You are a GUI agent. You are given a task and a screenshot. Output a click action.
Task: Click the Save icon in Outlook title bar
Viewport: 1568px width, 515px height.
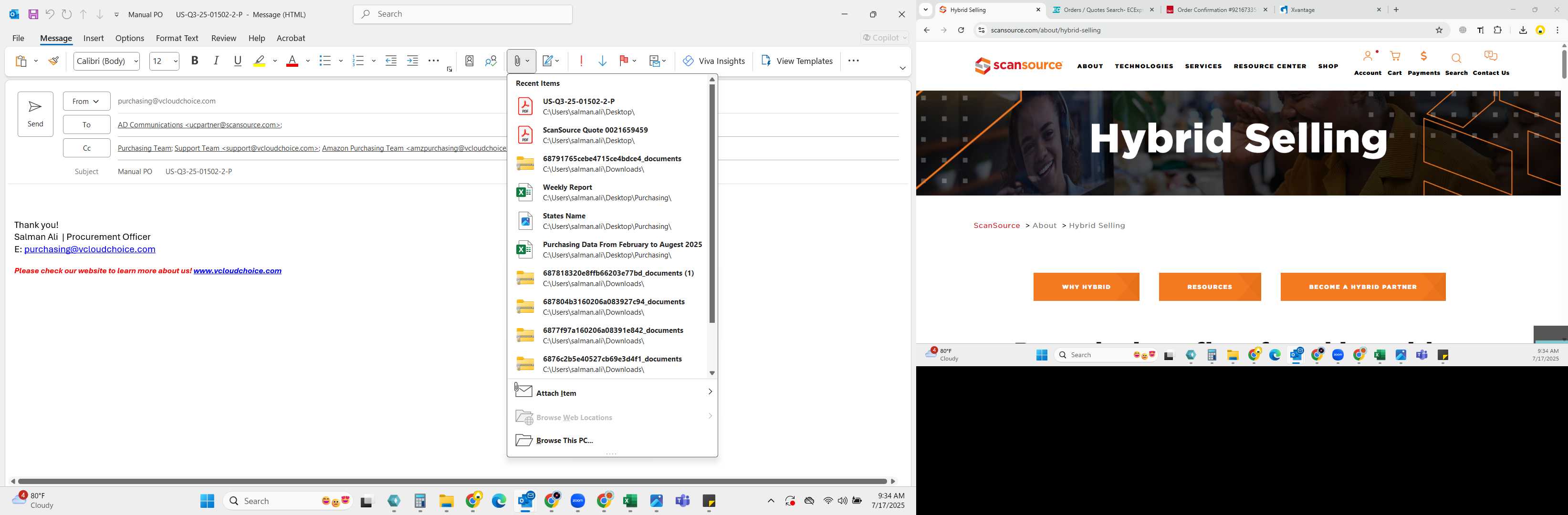[x=33, y=14]
